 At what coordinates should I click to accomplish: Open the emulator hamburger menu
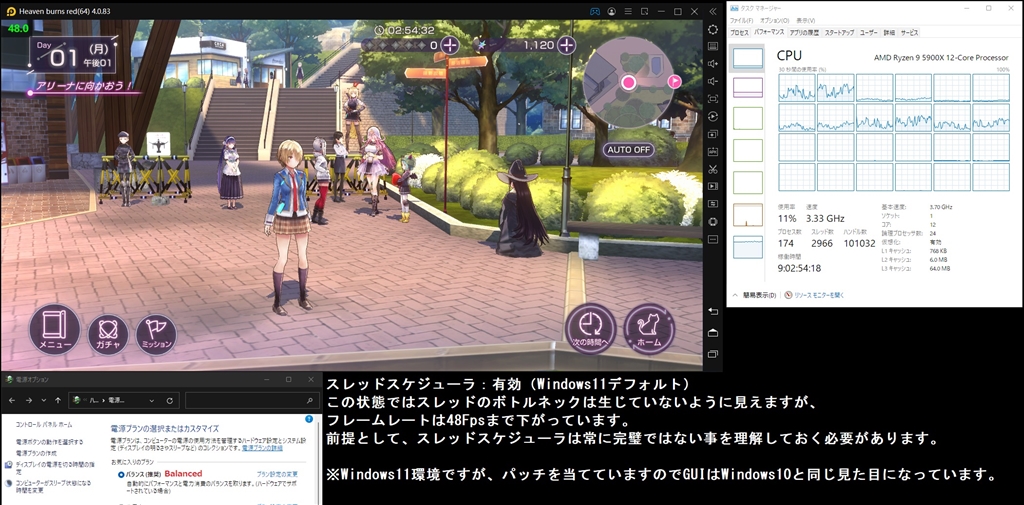pyautogui.click(x=628, y=11)
